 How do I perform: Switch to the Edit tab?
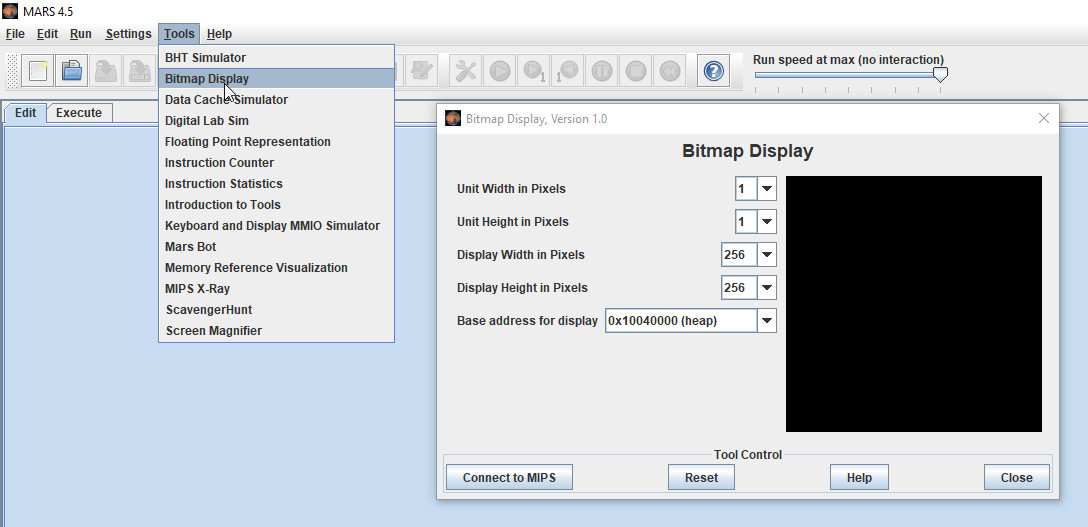tap(26, 112)
